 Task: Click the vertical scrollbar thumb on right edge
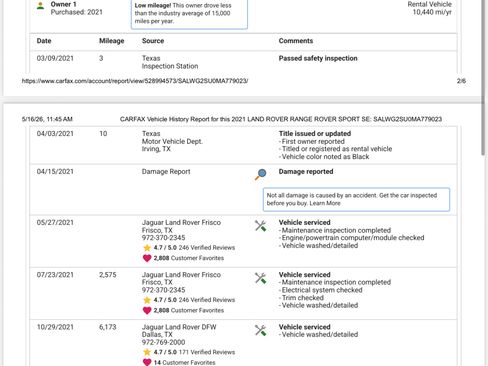click(483, 77)
